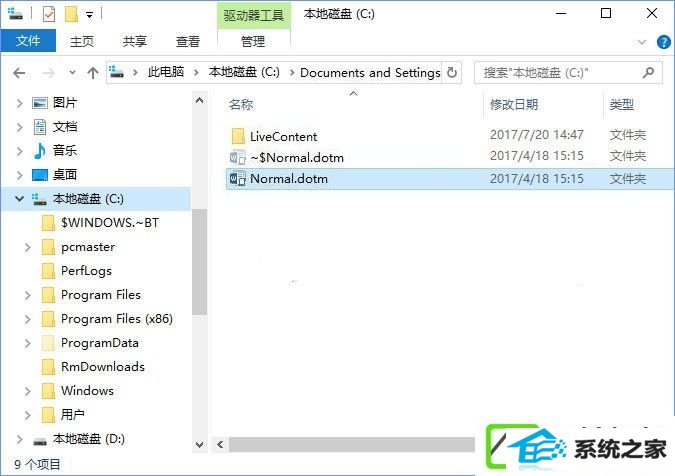Open the Help question mark icon
The width and height of the screenshot is (675, 476).
663,42
